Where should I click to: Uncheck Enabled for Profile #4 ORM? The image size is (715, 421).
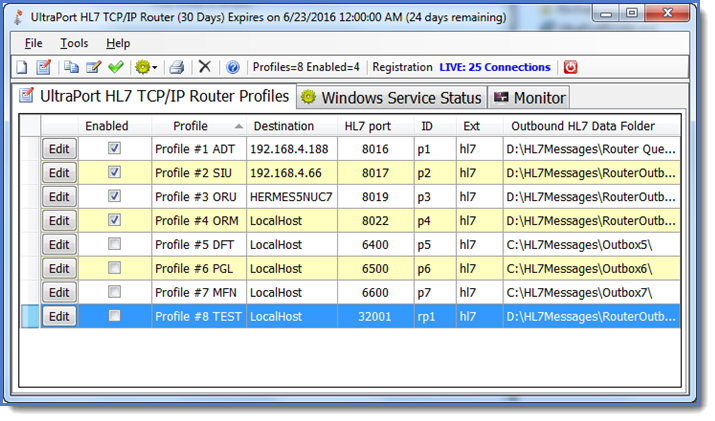[x=114, y=220]
